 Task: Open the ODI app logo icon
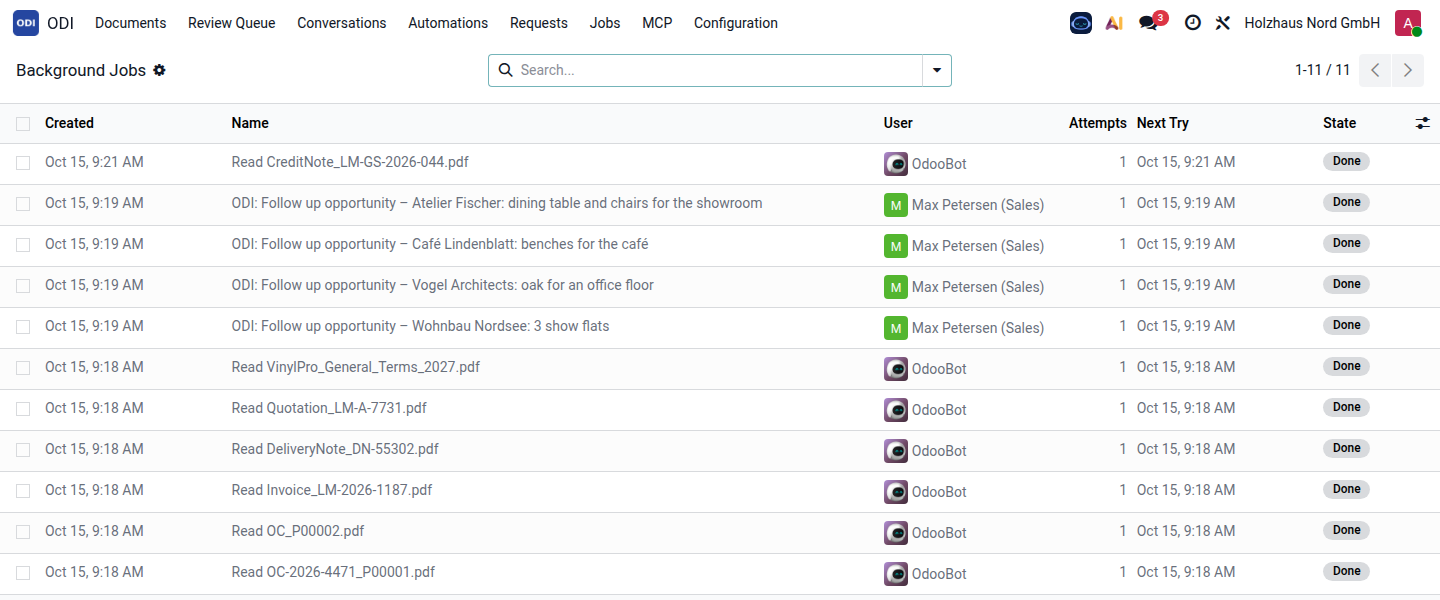point(26,23)
